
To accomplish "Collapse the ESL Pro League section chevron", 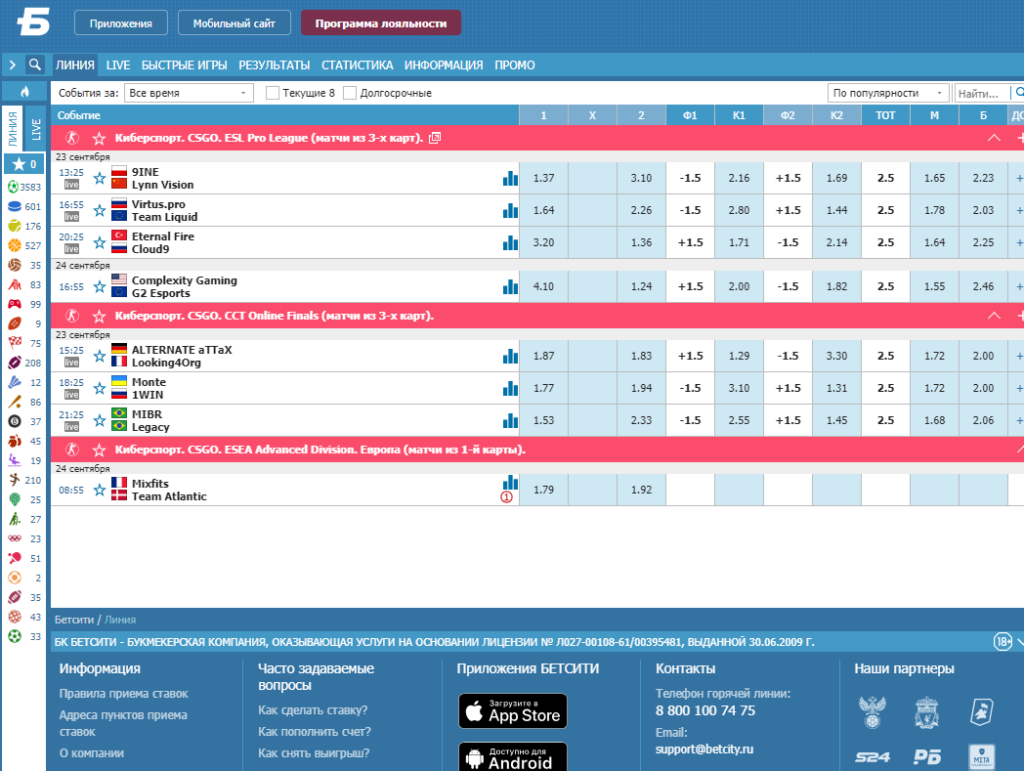I will (x=994, y=138).
